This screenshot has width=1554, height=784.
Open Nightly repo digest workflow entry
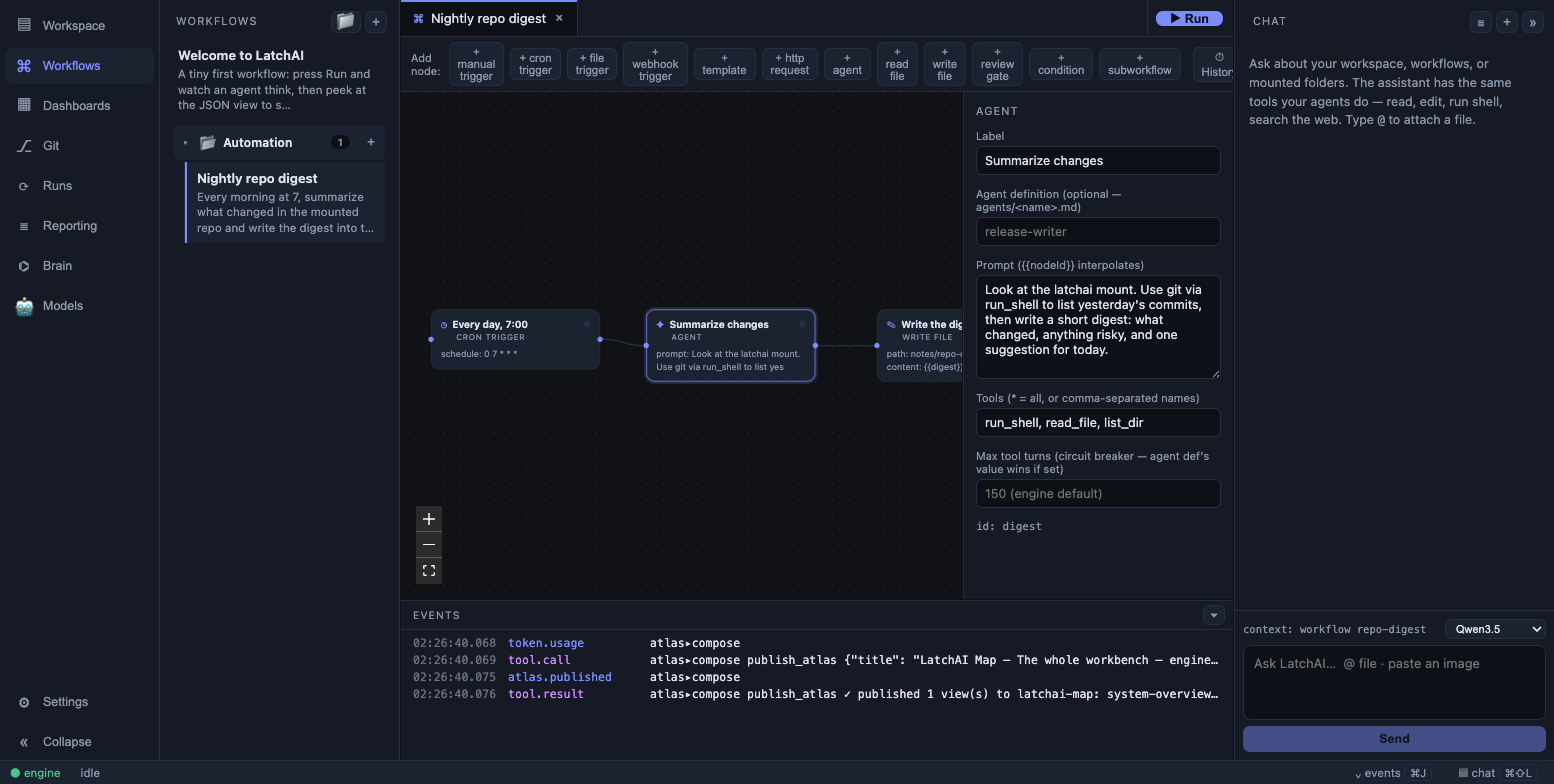tap(285, 203)
